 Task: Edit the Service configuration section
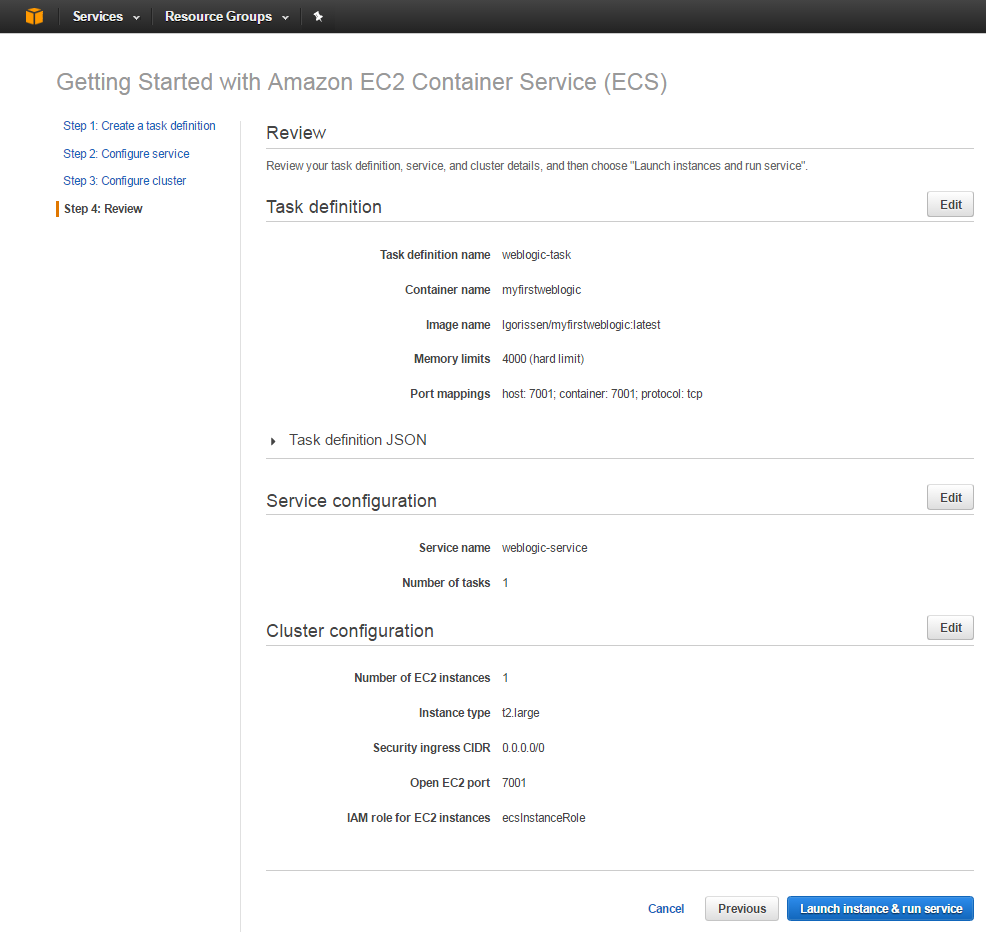(950, 498)
